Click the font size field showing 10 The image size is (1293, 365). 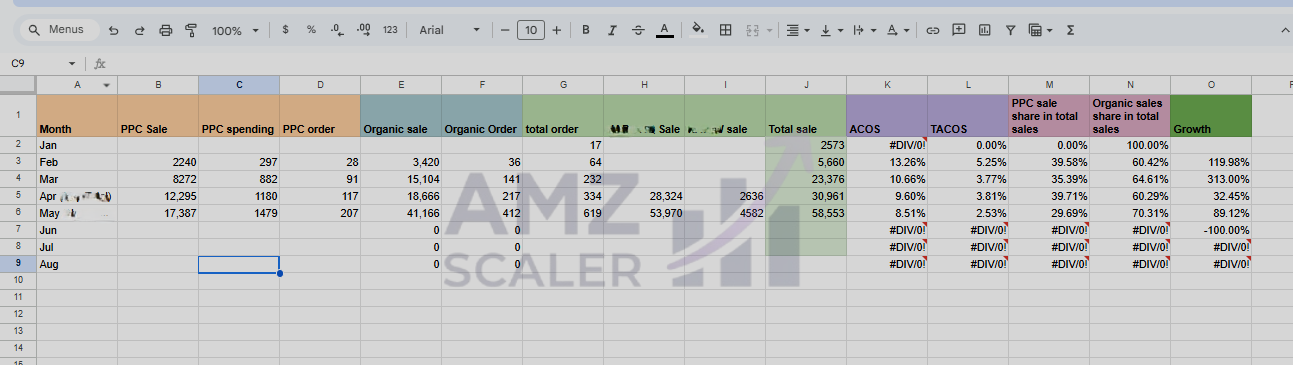click(531, 30)
